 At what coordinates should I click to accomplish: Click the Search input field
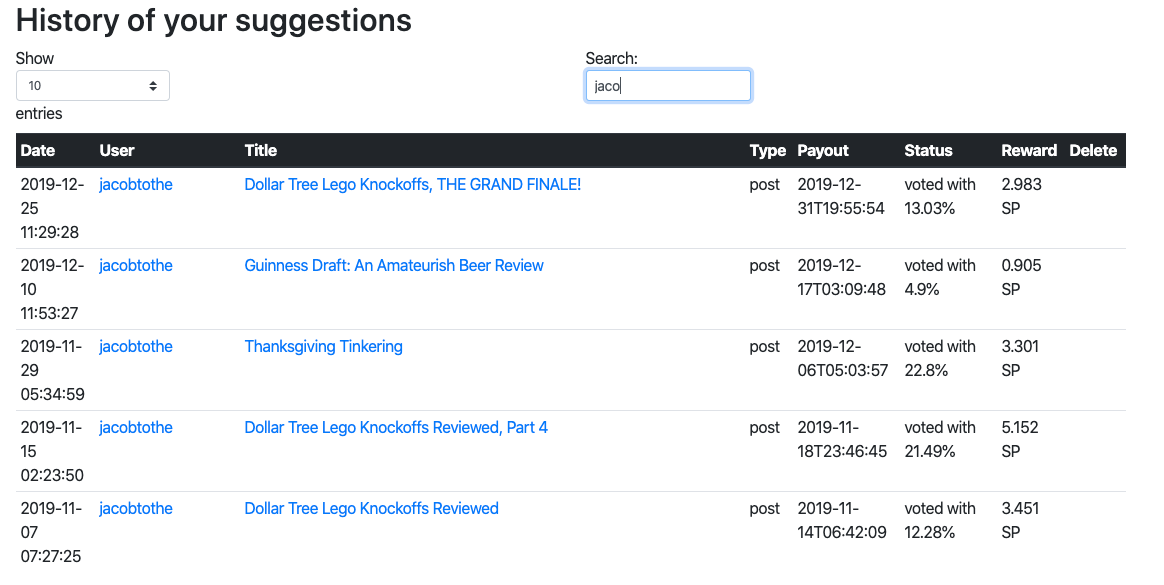667,86
